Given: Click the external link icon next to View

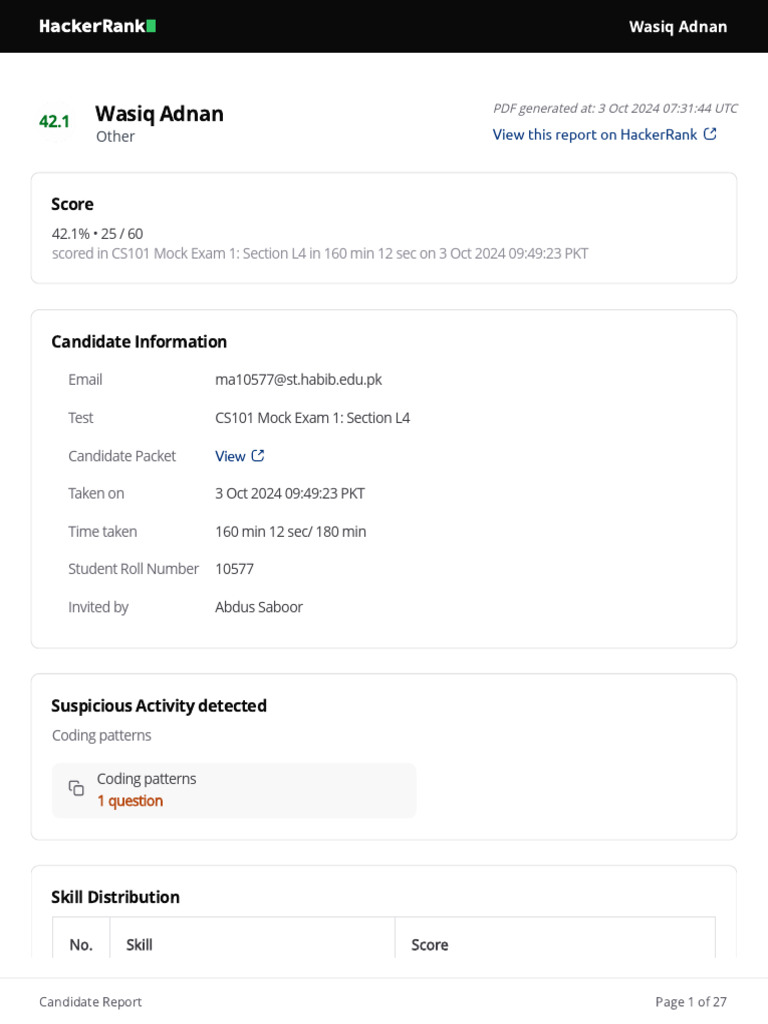Looking at the screenshot, I should click(258, 456).
